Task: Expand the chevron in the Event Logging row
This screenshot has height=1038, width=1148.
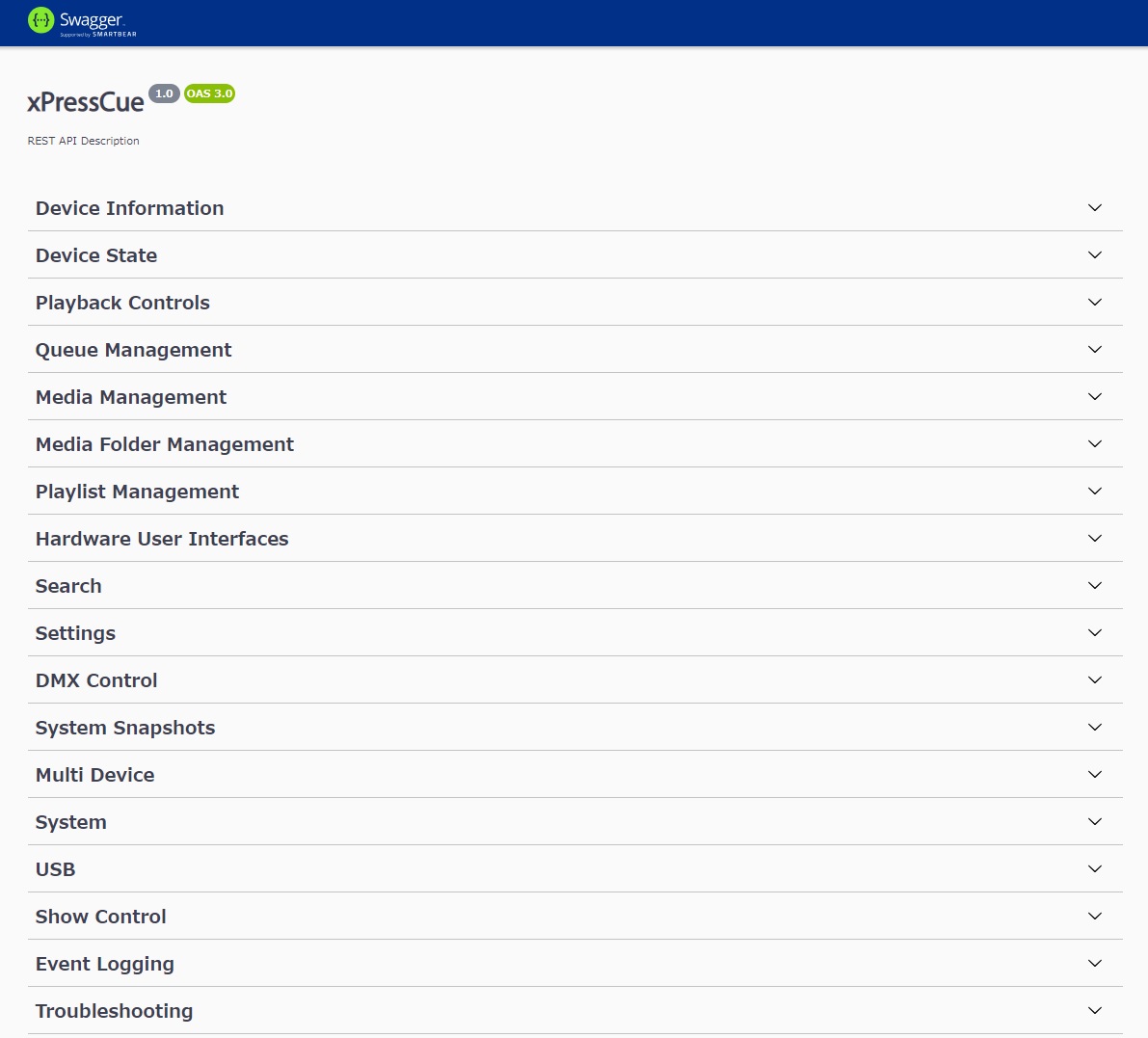Action: (x=1095, y=964)
